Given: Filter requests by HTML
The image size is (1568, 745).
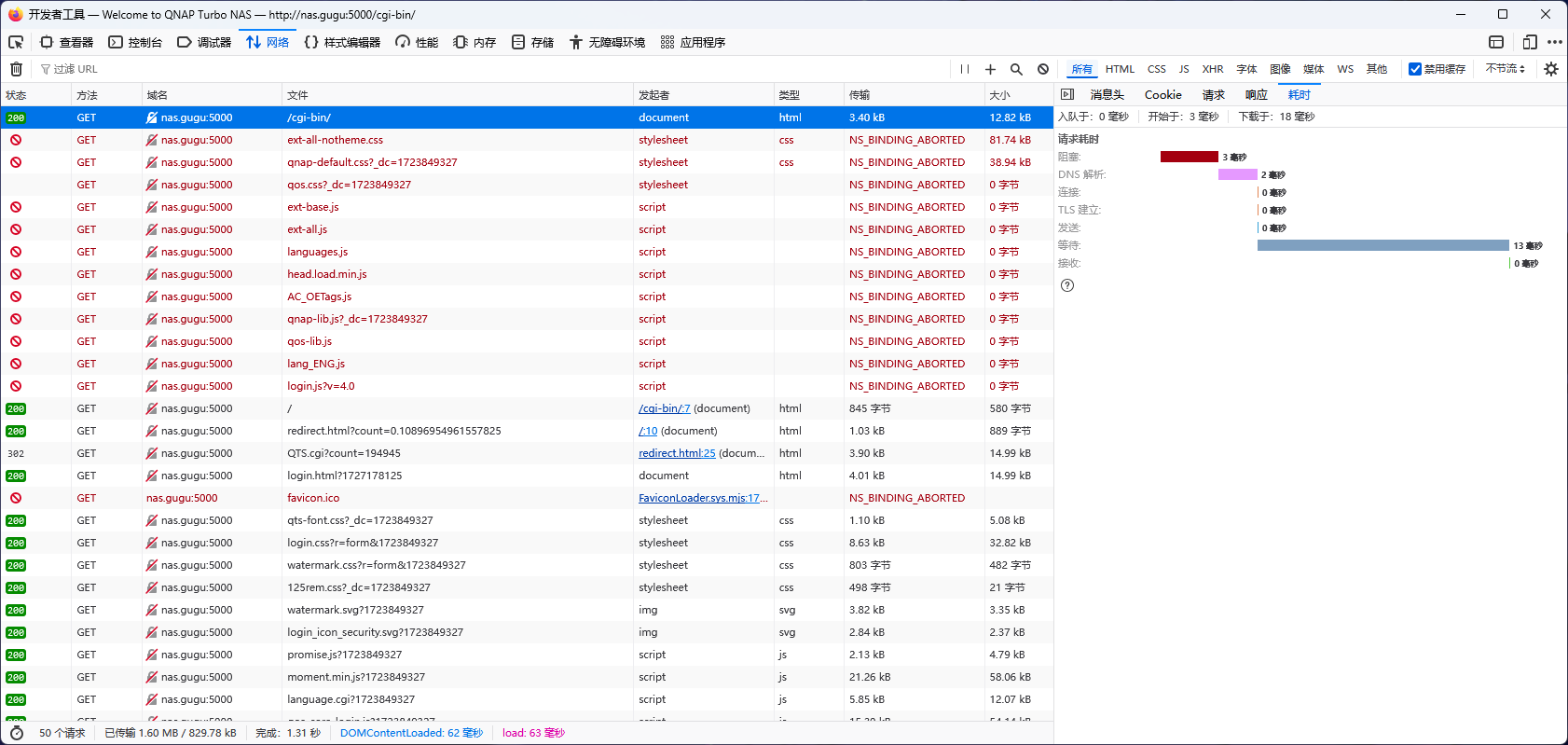Looking at the screenshot, I should [x=1120, y=69].
